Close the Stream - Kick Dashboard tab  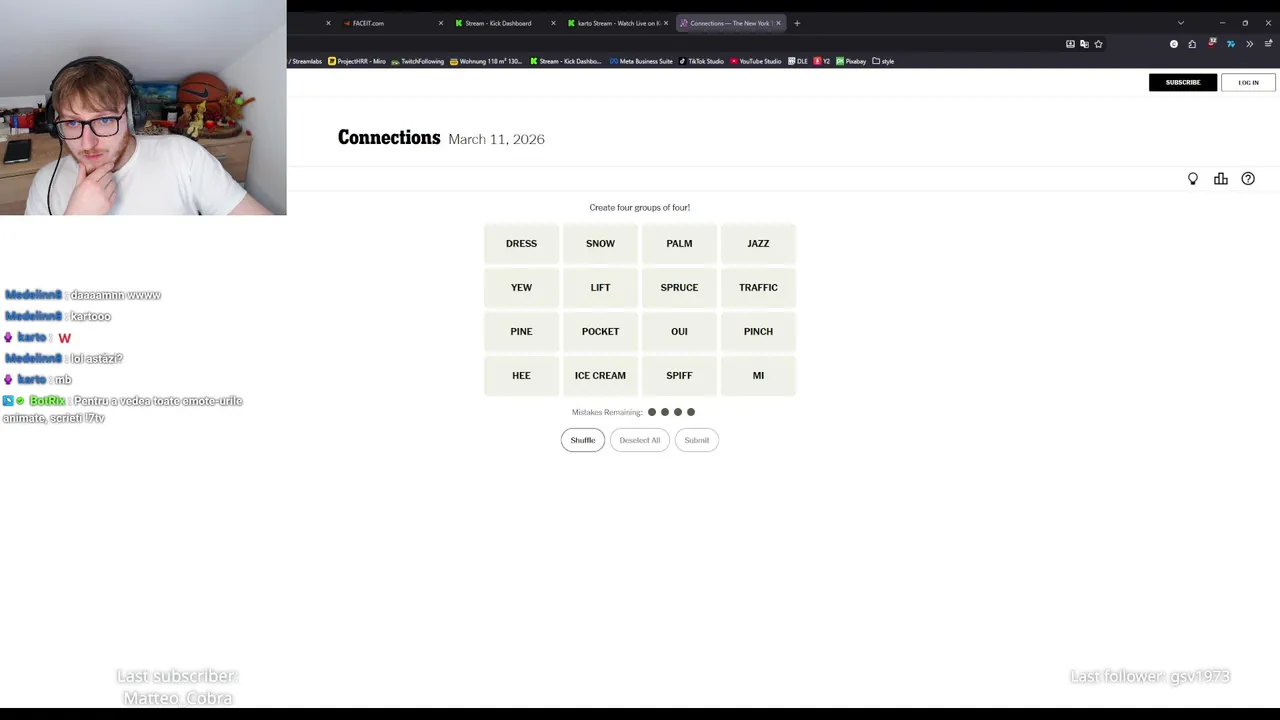point(553,23)
